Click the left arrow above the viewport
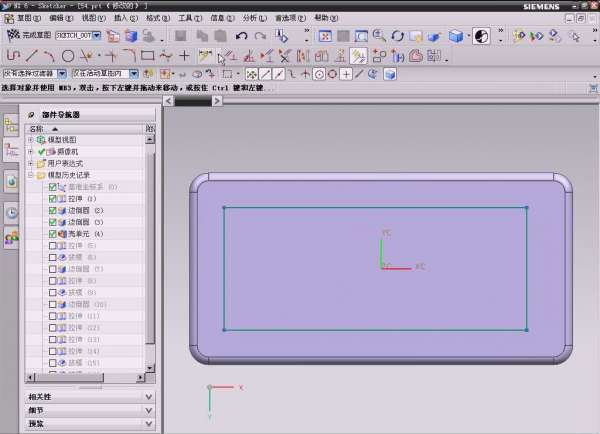This screenshot has height=434, width=600. click(x=168, y=101)
